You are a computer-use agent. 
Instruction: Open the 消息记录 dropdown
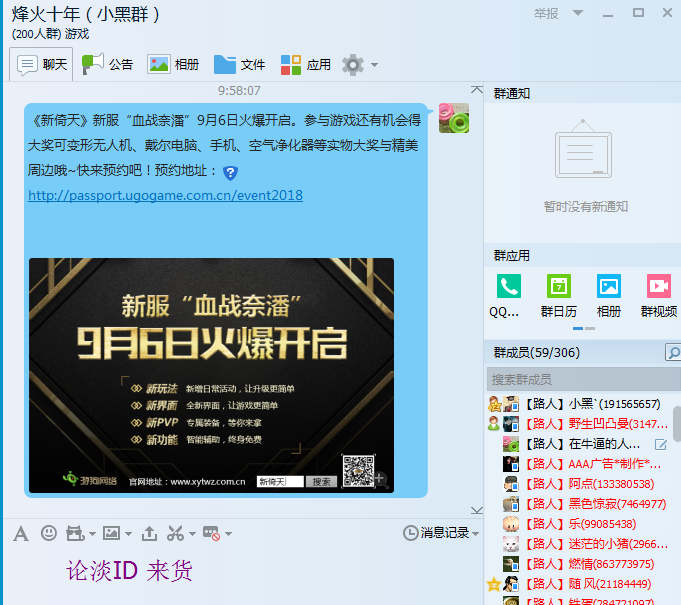click(x=476, y=533)
